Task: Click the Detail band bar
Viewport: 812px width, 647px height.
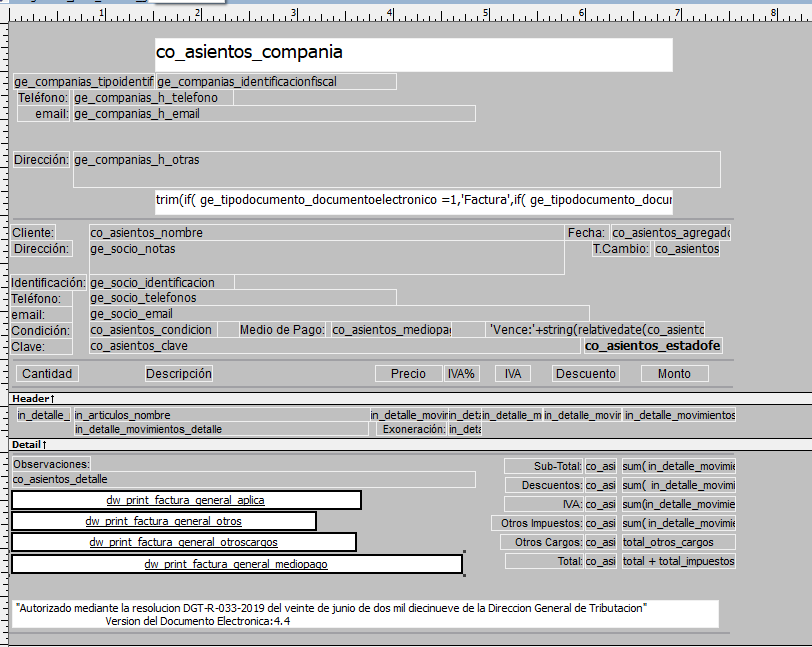Action: click(x=410, y=444)
